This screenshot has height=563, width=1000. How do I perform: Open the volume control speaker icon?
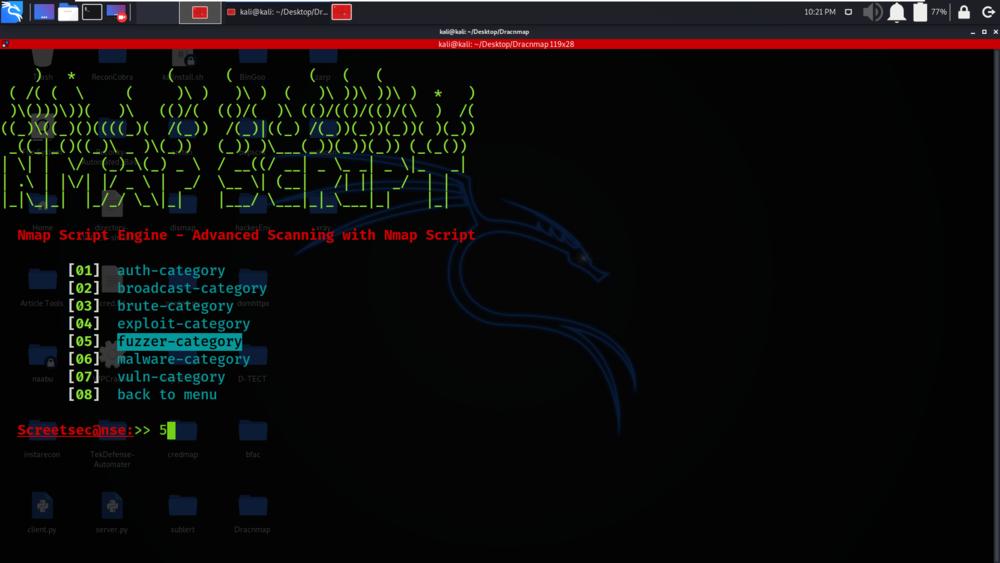872,12
